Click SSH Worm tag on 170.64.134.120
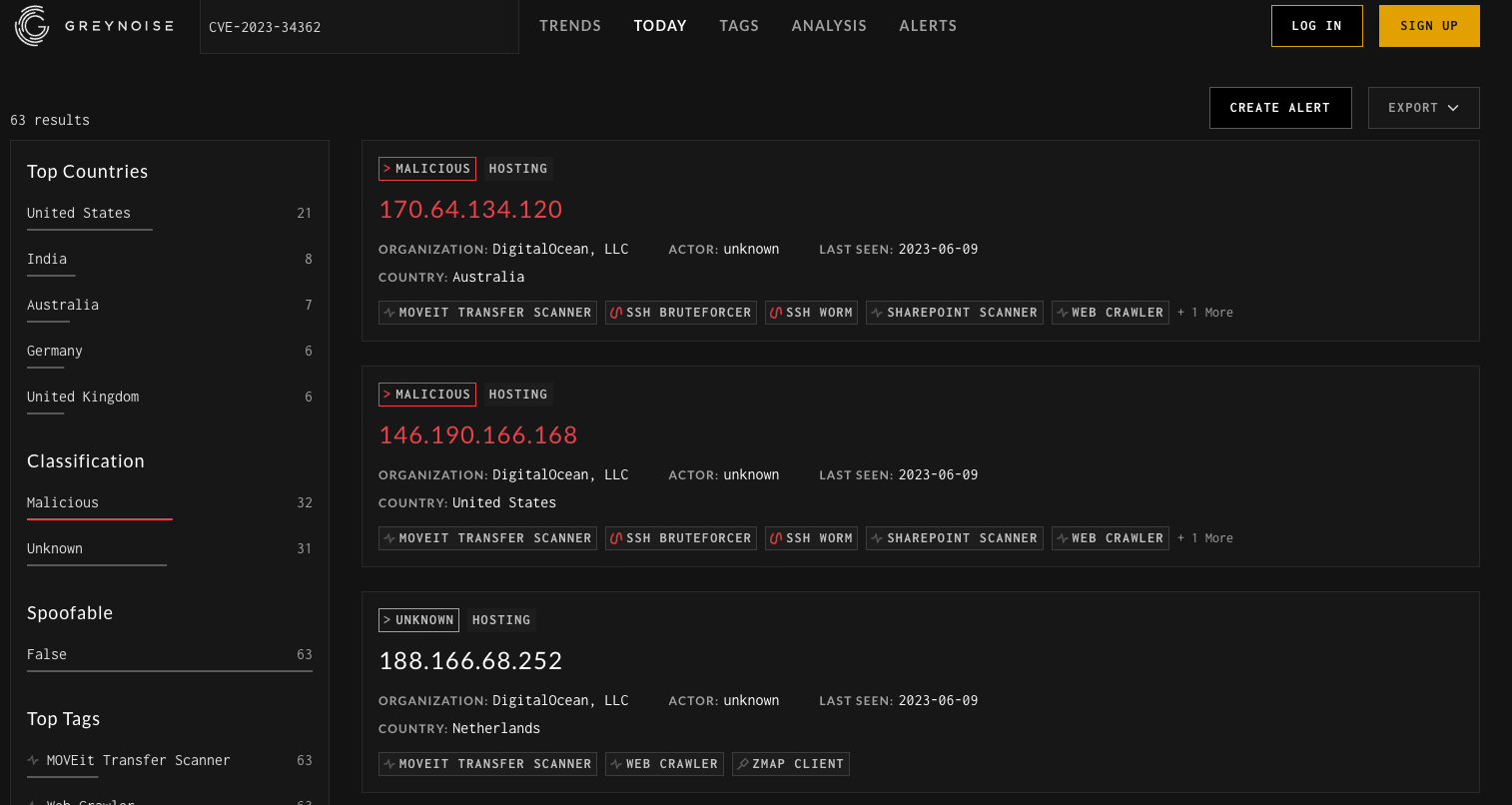The height and width of the screenshot is (805, 1512). [811, 313]
